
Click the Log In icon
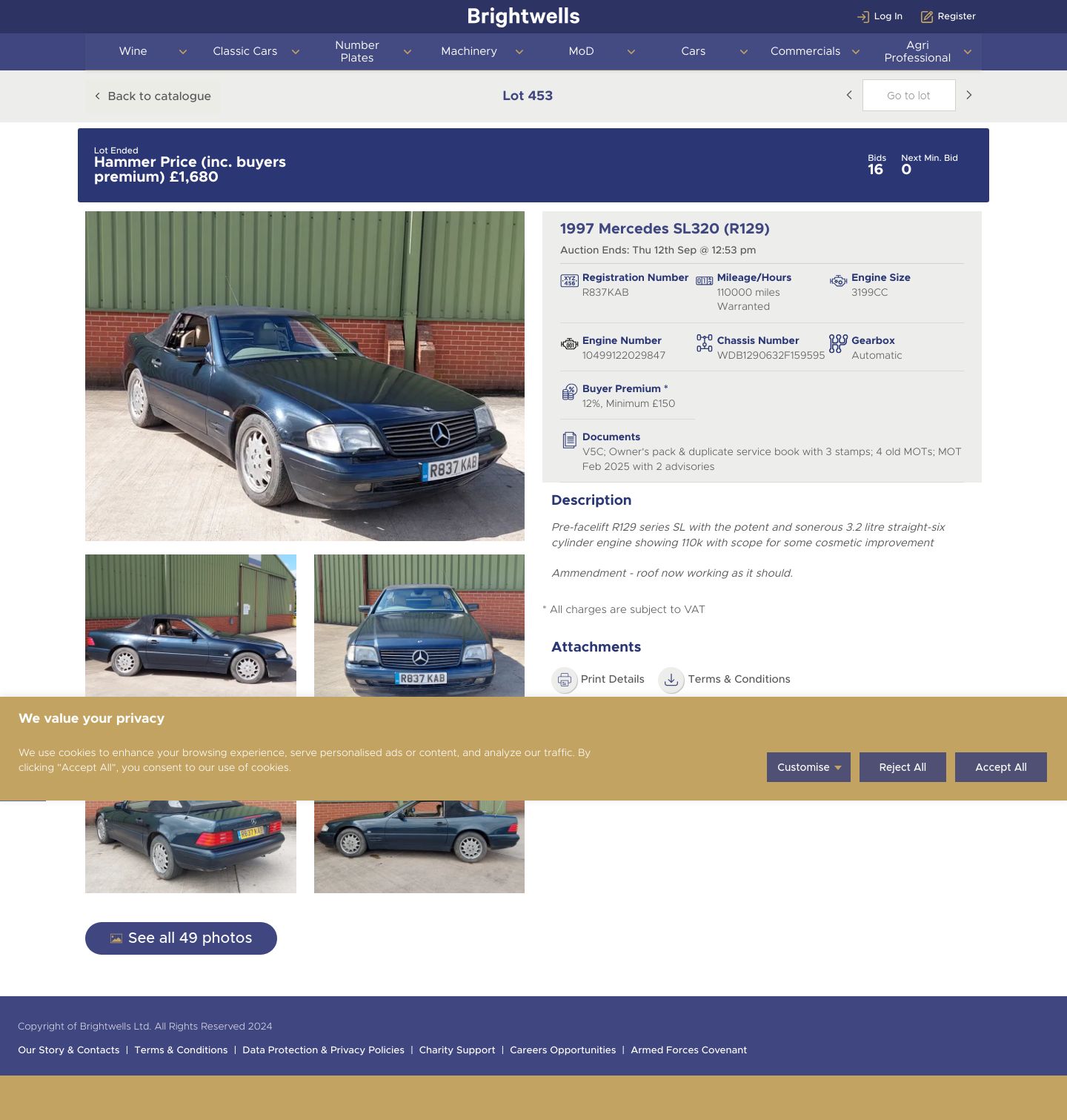pos(863,16)
